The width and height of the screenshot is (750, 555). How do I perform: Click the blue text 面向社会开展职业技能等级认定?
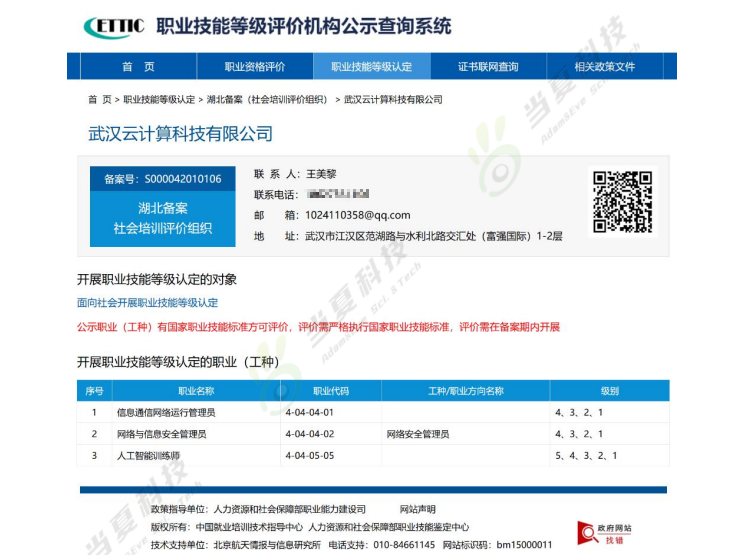click(147, 303)
